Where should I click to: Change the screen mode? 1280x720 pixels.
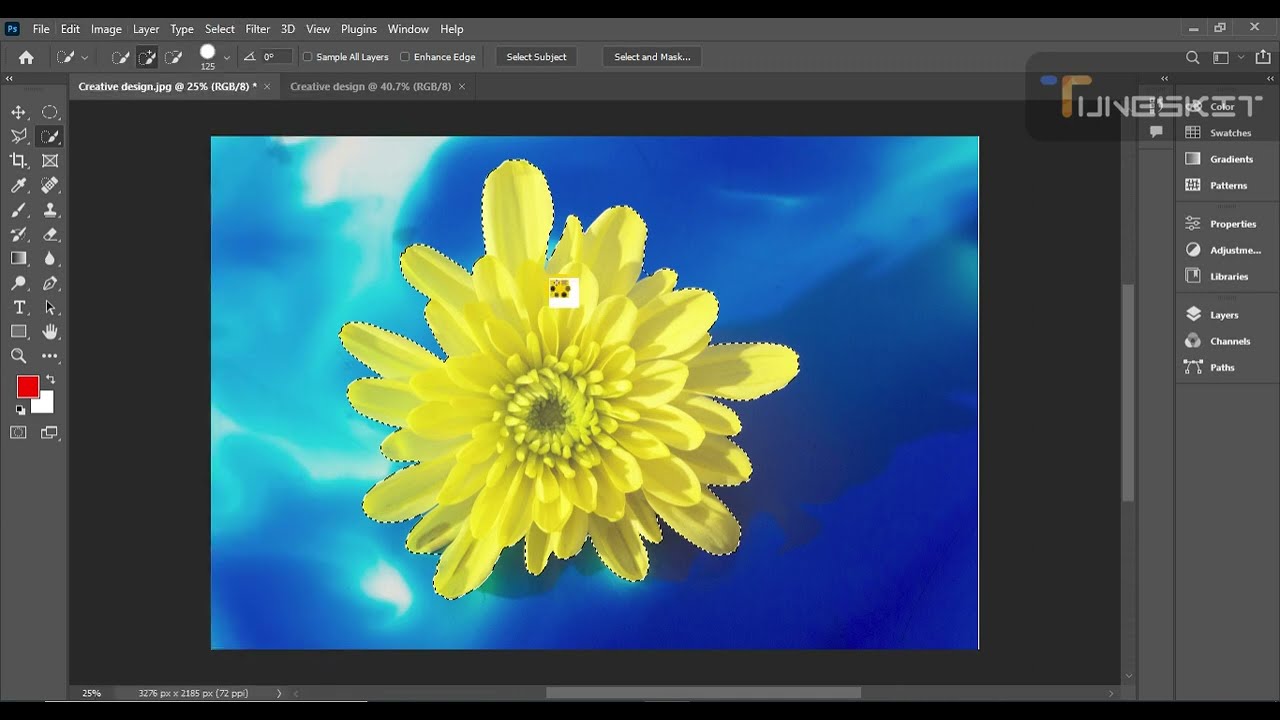(50, 432)
